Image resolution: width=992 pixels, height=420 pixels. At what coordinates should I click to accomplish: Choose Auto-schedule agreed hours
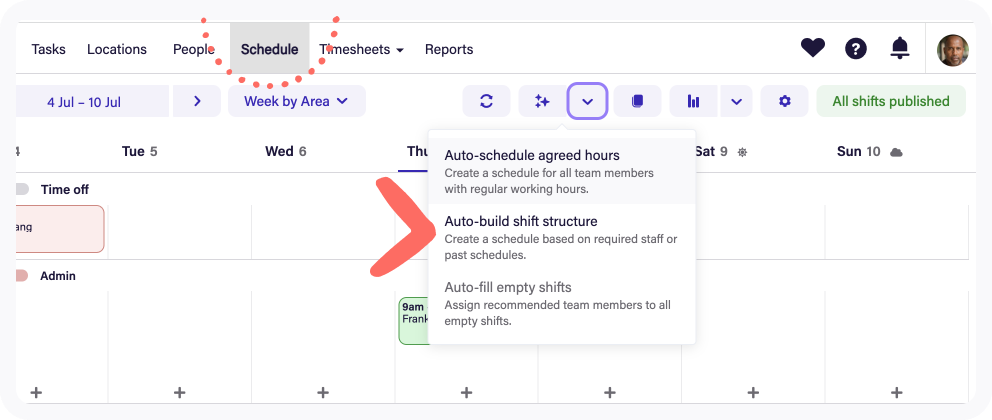point(562,171)
